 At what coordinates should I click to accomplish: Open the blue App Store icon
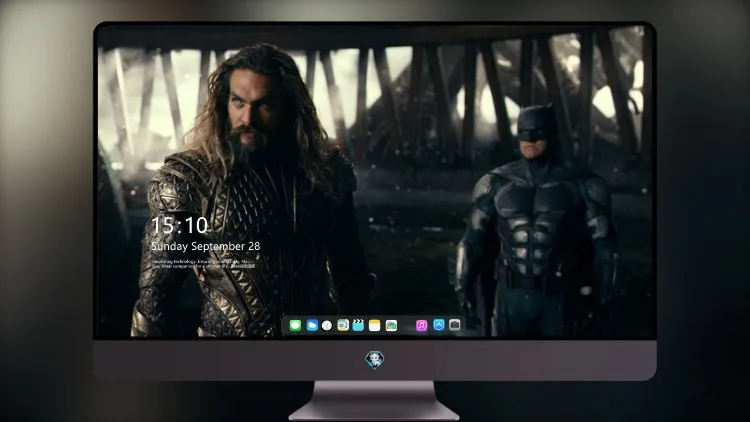click(439, 325)
